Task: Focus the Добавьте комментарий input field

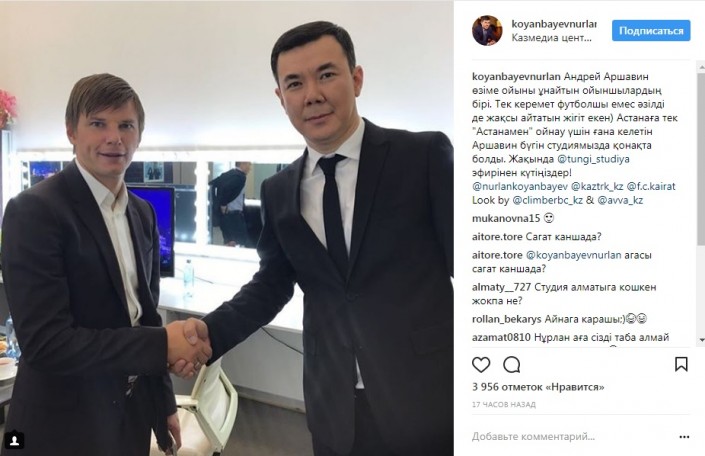Action: point(571,437)
